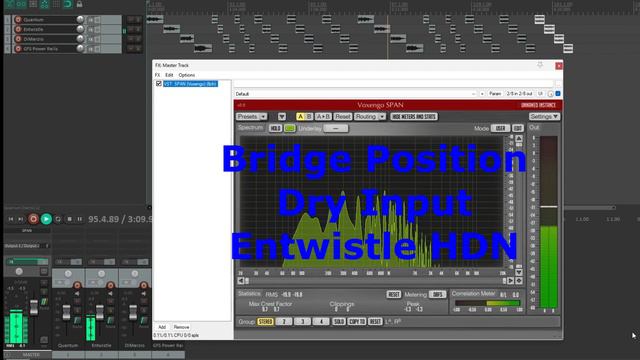This screenshot has height=360, width=640.
Task: Click the Entwistle track volume knob
Action: pos(80,29)
